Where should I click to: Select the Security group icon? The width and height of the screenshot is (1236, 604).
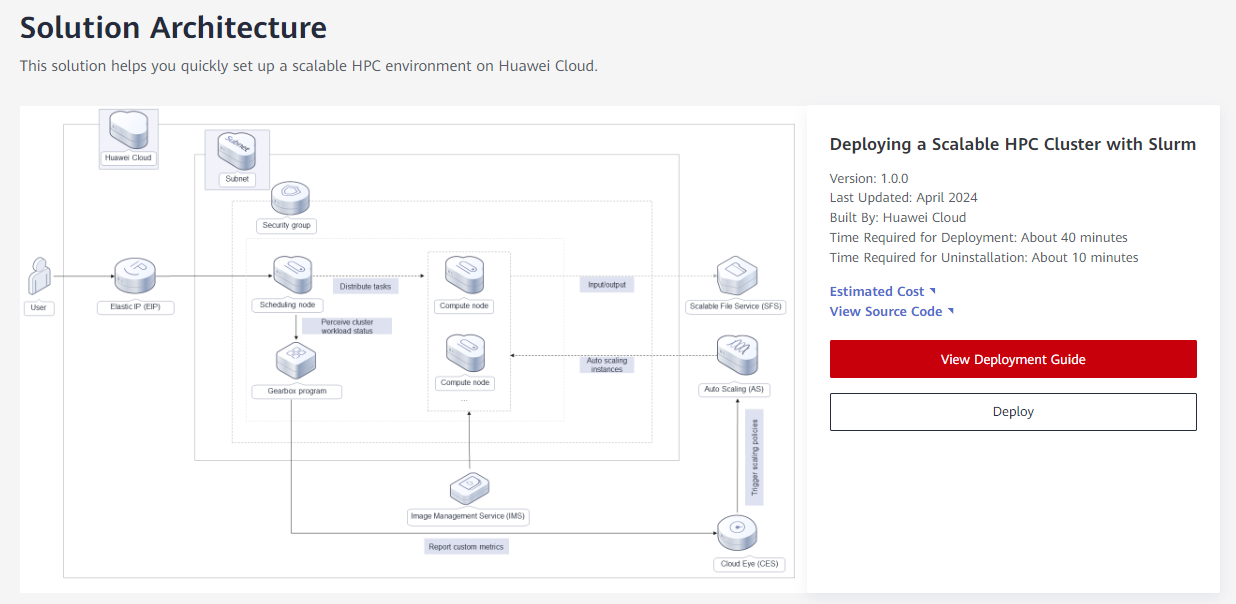coord(289,198)
